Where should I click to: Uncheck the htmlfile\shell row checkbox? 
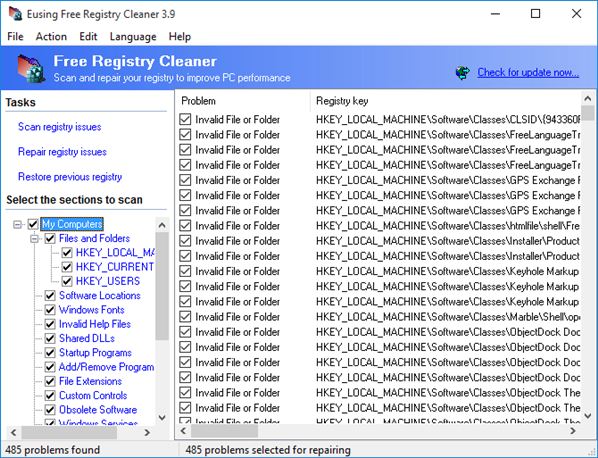185,226
